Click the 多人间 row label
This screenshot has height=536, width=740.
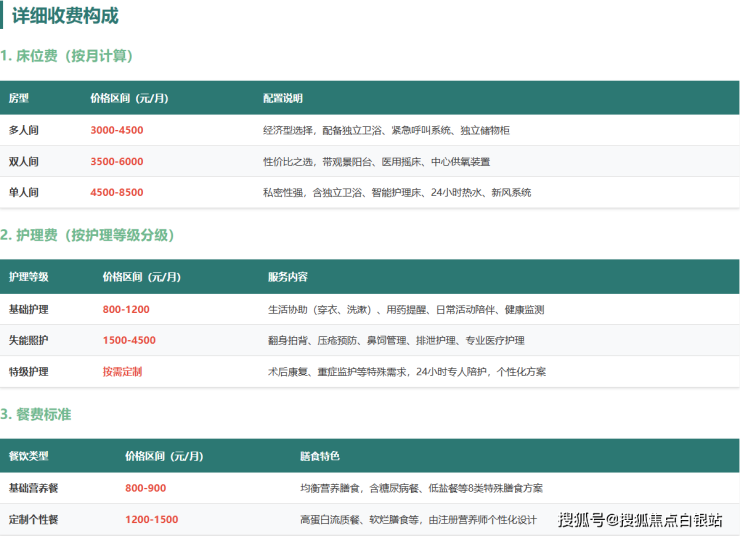click(24, 130)
